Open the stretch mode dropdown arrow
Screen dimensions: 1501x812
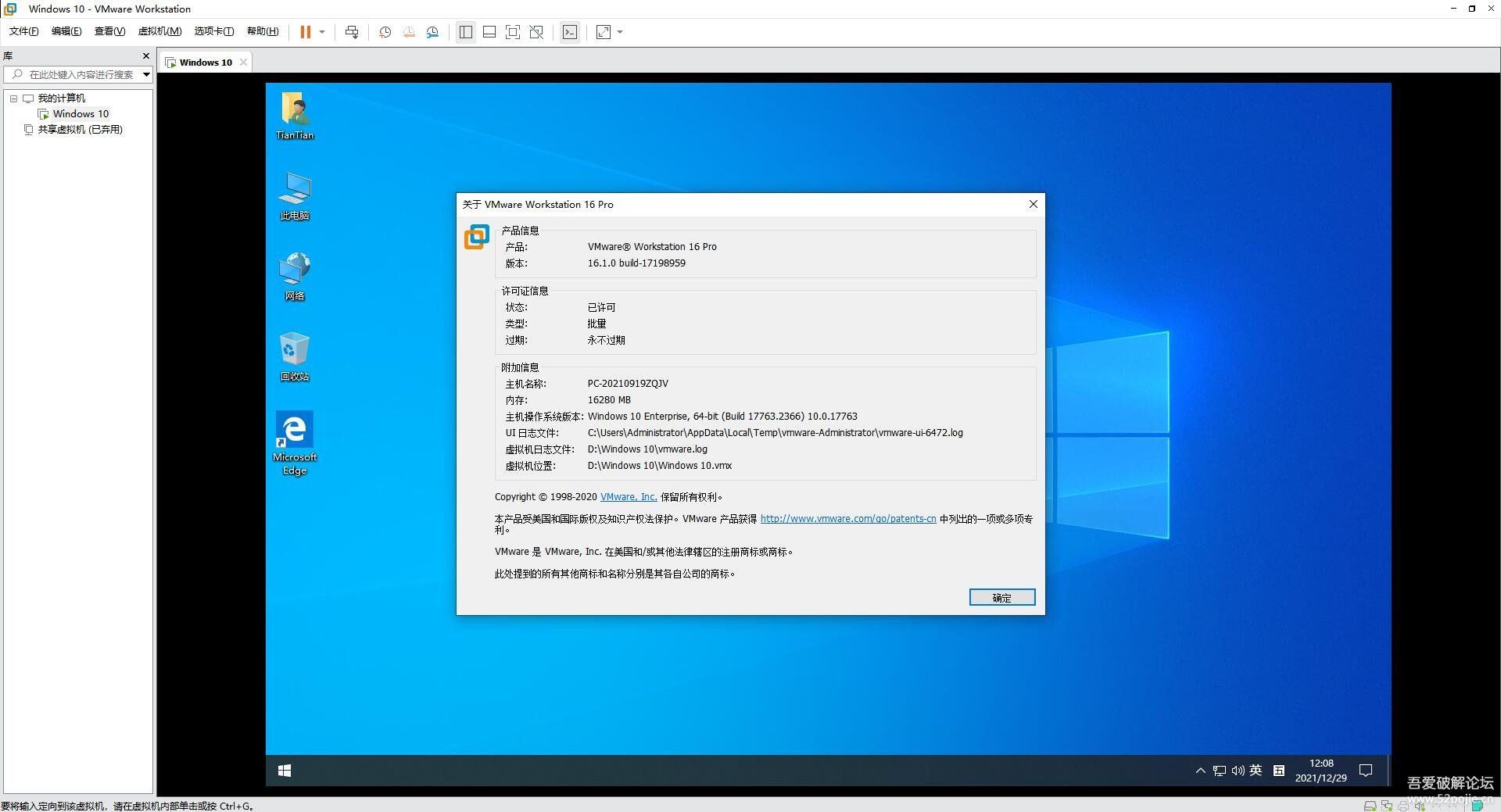point(620,32)
